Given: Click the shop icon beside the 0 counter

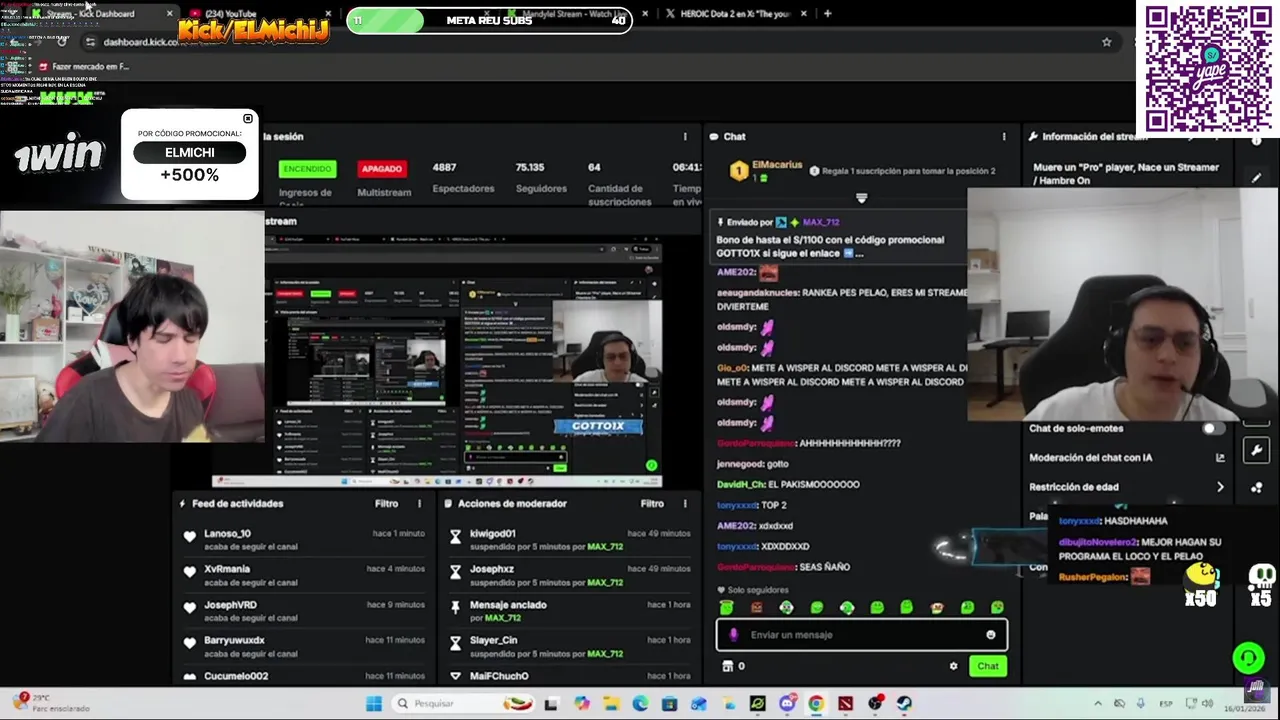Looking at the screenshot, I should (x=727, y=666).
